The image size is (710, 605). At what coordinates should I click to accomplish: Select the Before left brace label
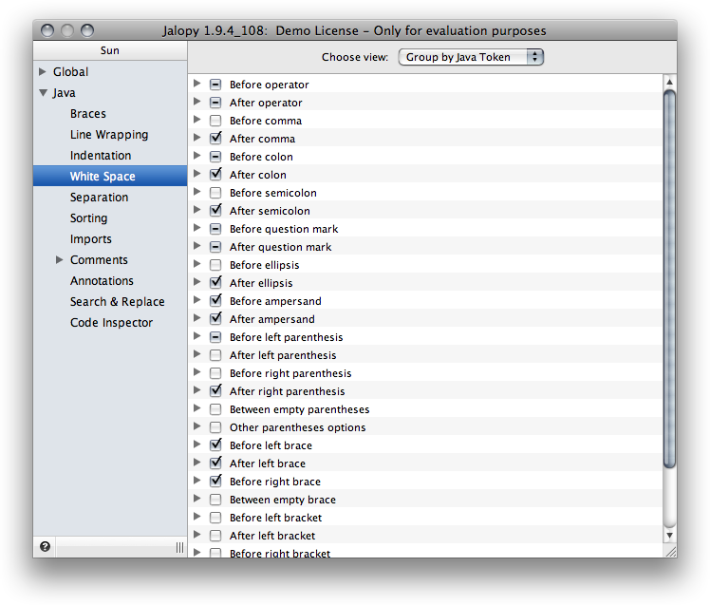(271, 446)
